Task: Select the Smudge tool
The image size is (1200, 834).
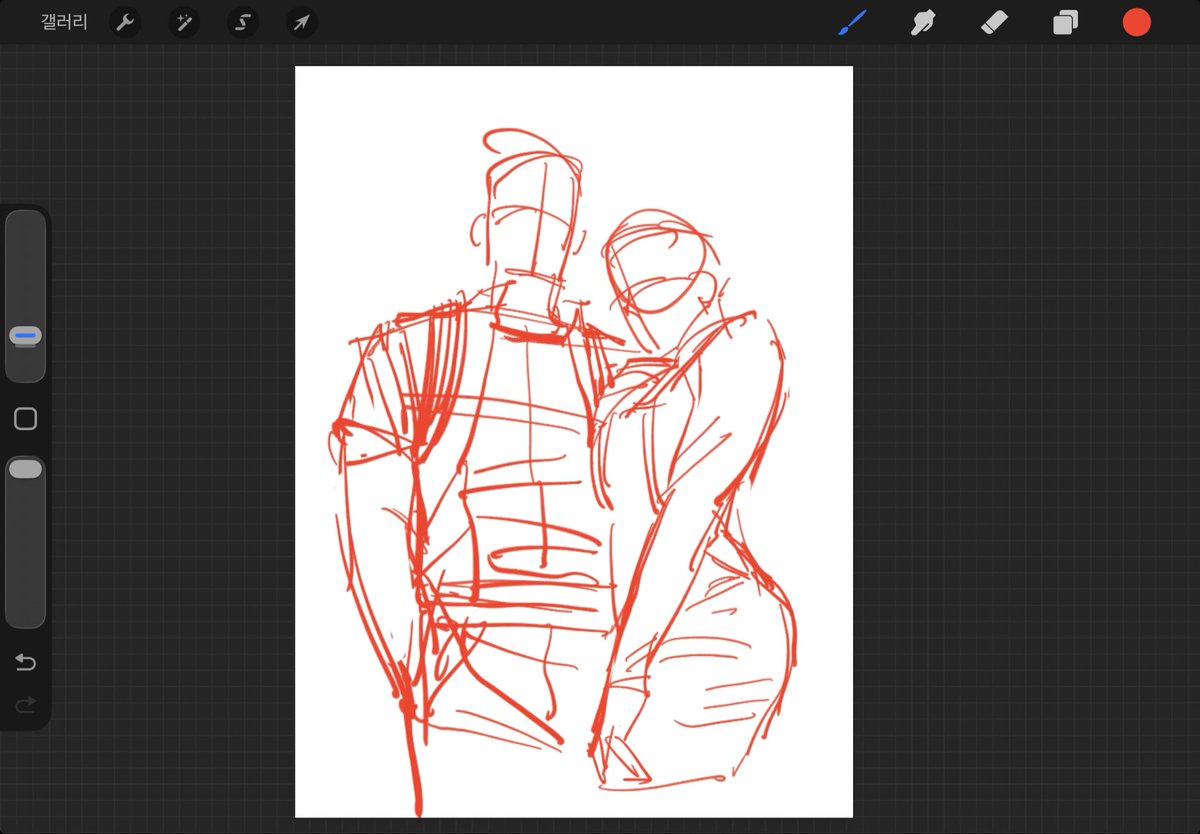Action: tap(923, 22)
